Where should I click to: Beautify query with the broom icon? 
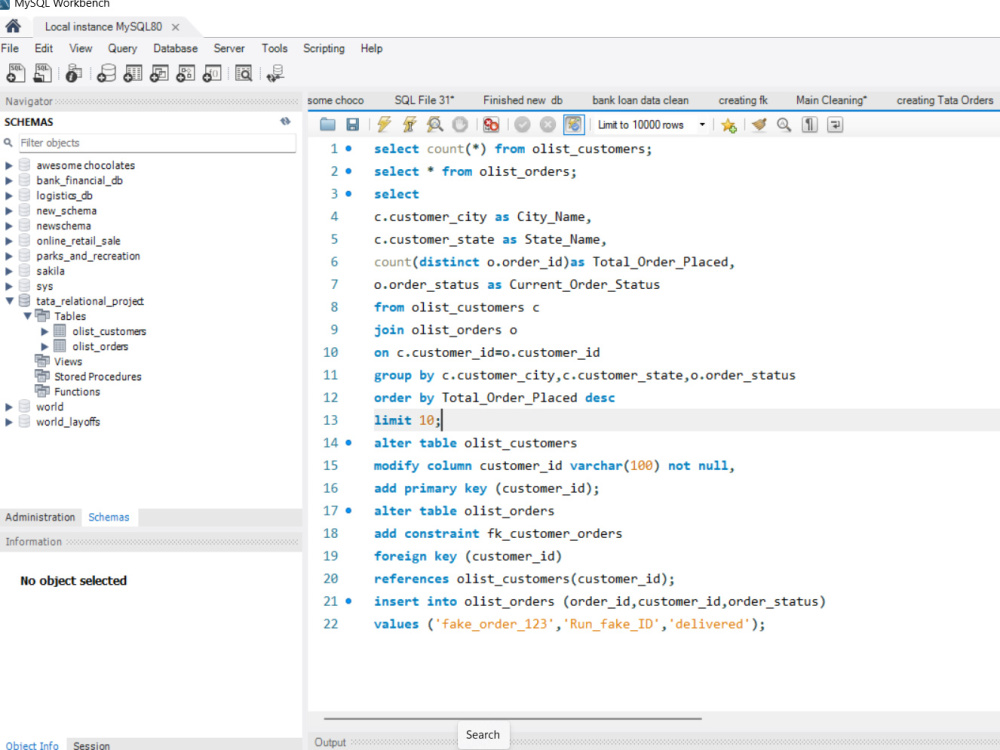pos(759,124)
